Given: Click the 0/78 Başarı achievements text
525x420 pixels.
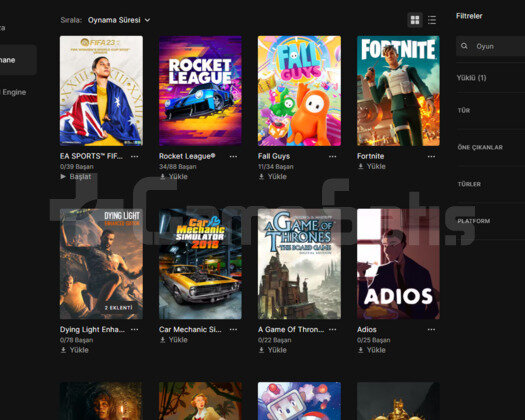Looking at the screenshot, I should tap(77, 340).
